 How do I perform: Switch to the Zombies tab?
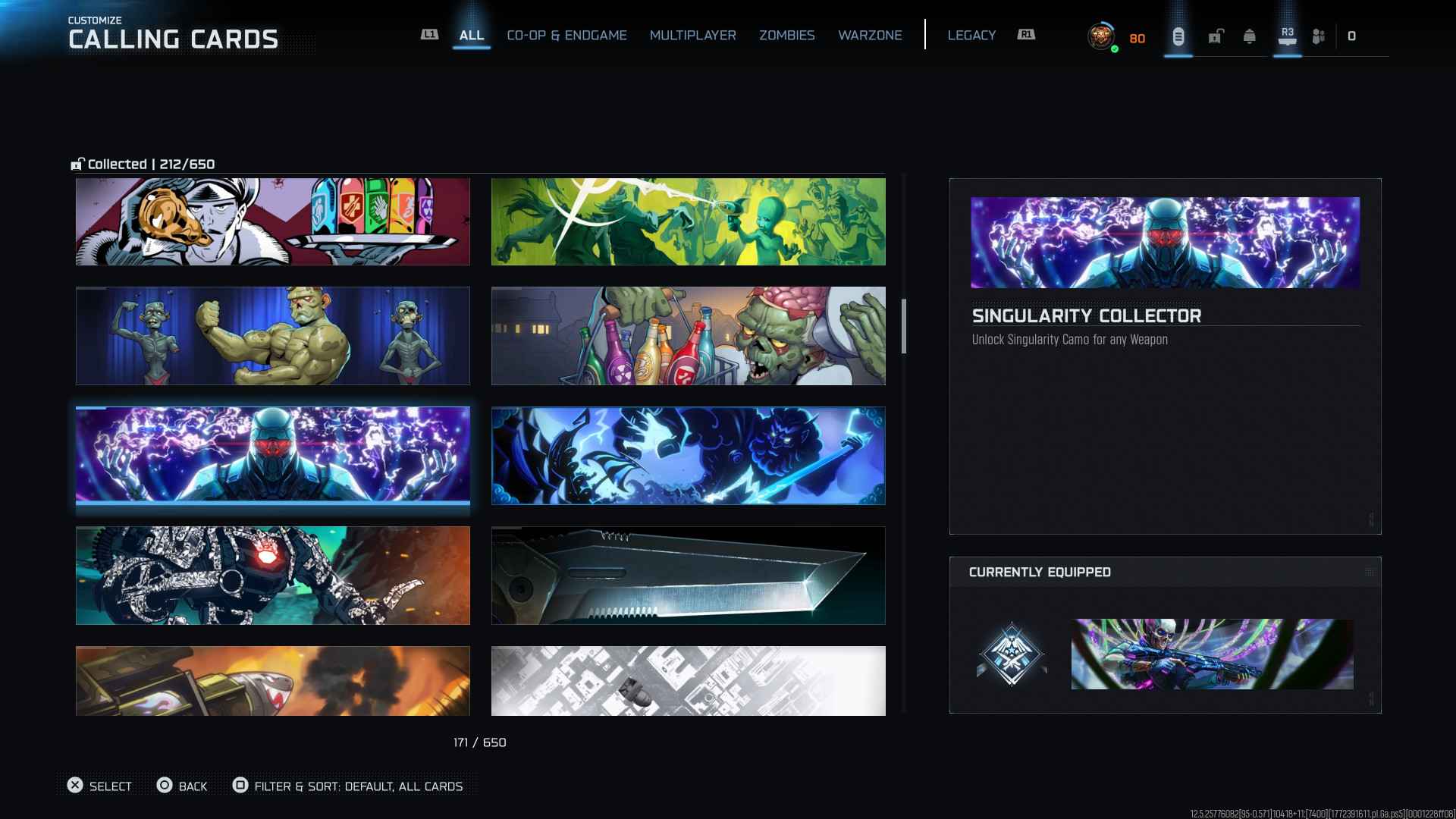tap(786, 36)
